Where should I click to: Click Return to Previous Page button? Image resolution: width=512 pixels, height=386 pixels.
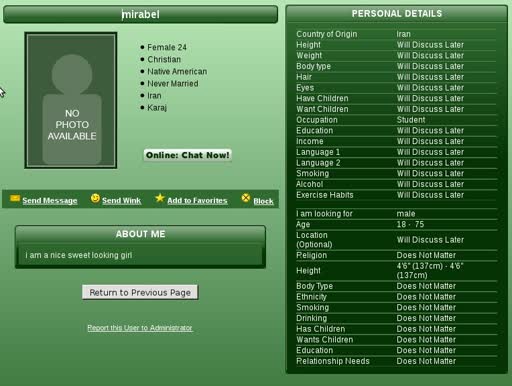click(140, 292)
